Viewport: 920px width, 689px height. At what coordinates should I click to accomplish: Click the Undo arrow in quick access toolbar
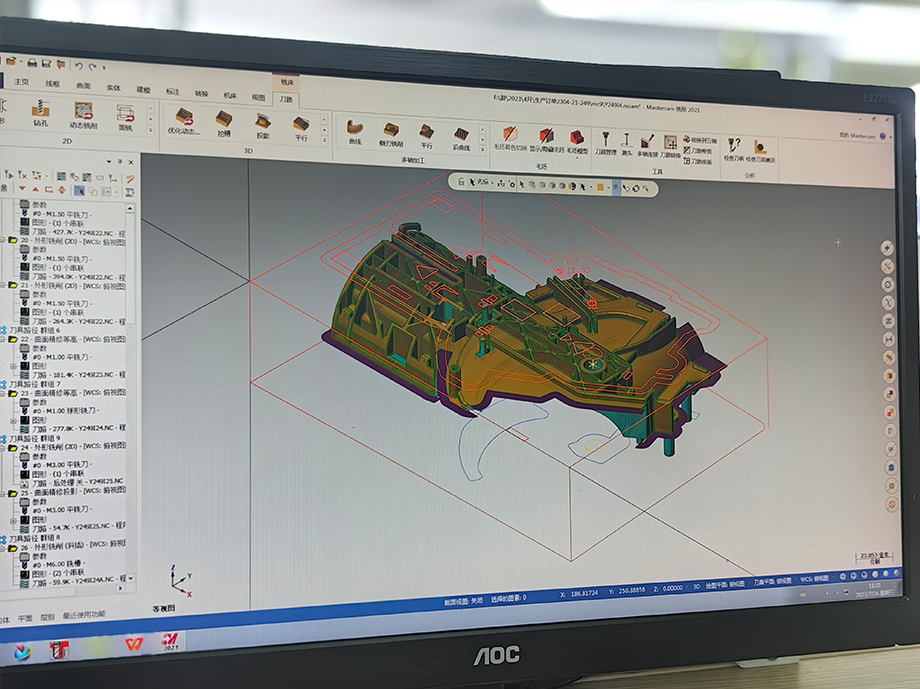[79, 66]
